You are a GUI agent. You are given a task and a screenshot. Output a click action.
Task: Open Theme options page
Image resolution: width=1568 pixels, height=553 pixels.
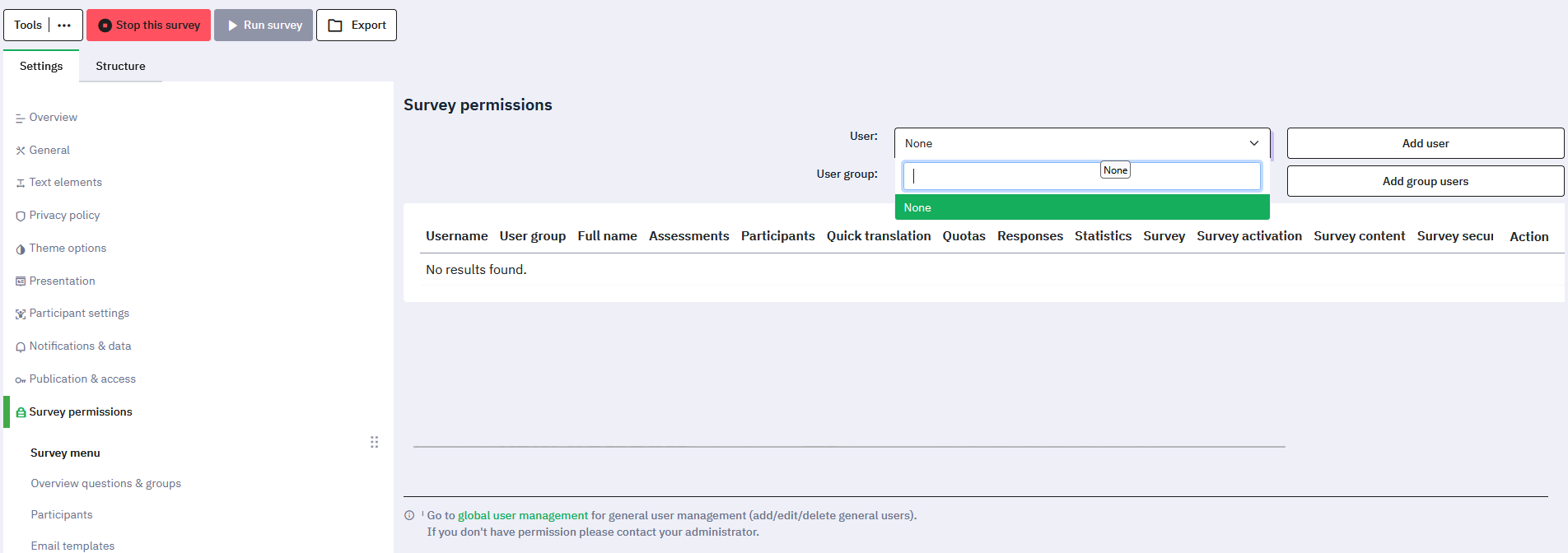pyautogui.click(x=68, y=249)
